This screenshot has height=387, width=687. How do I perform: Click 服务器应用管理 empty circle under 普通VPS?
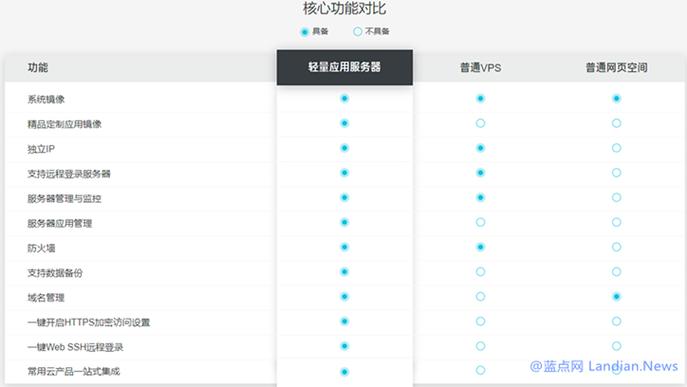(x=480, y=222)
